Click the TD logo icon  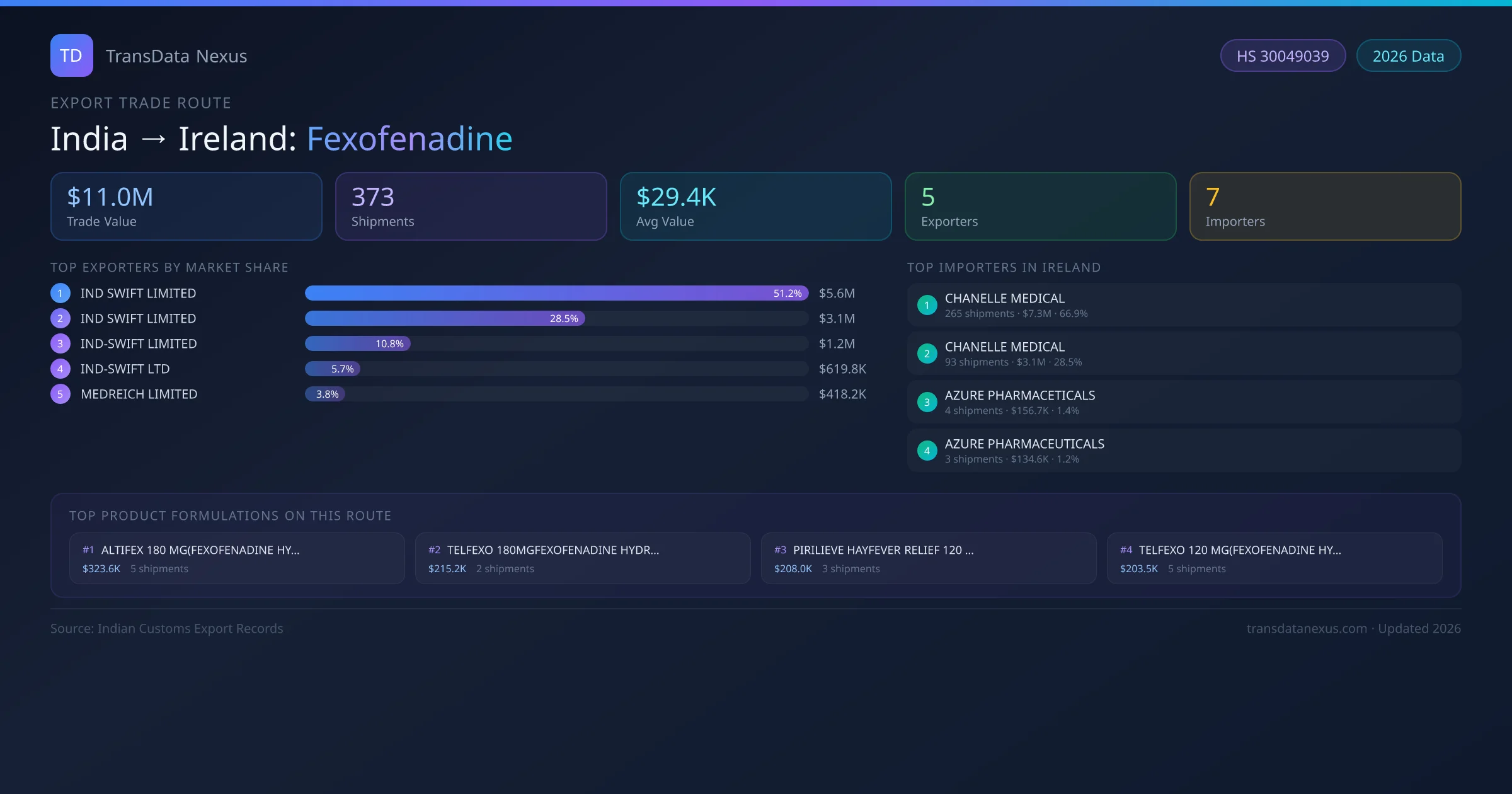71,55
